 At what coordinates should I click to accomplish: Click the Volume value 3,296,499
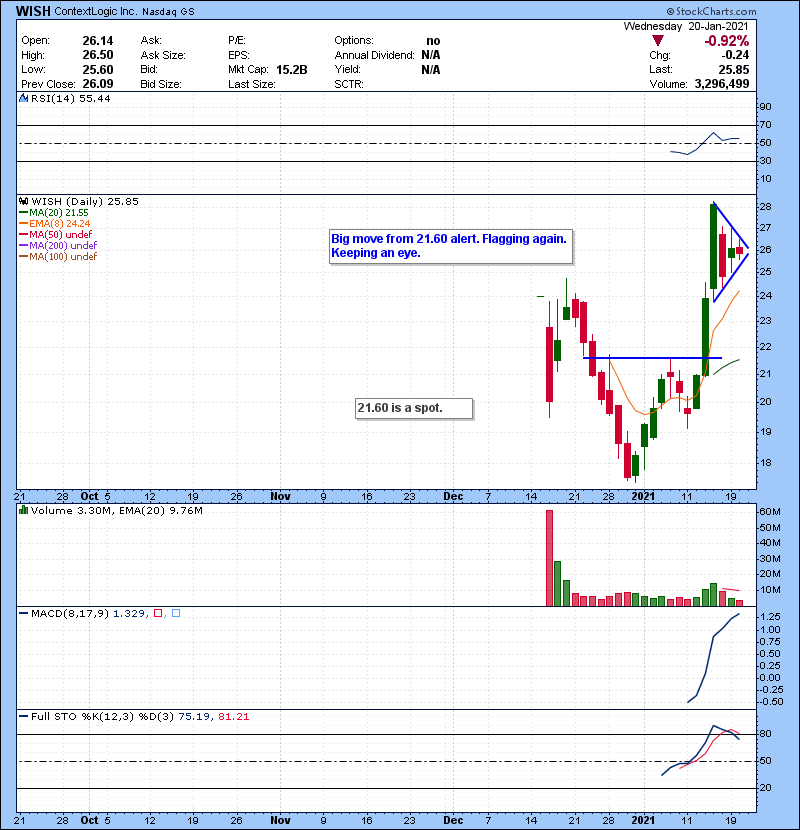pyautogui.click(x=722, y=84)
